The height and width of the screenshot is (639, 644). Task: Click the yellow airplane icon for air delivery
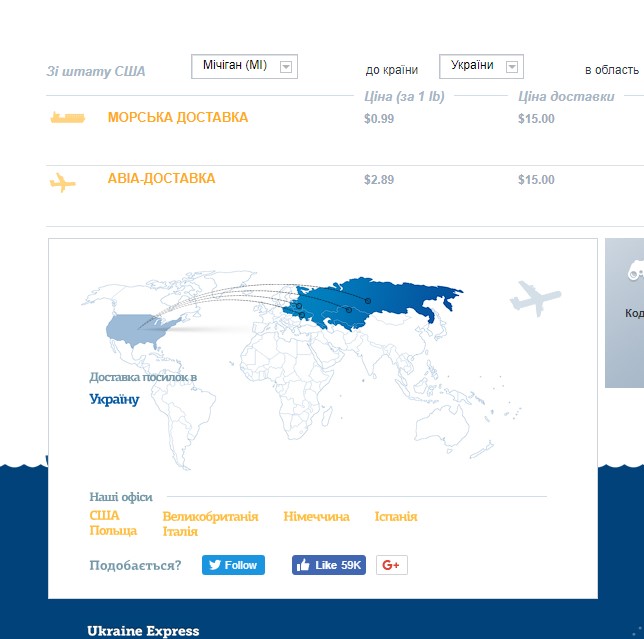pyautogui.click(x=63, y=183)
